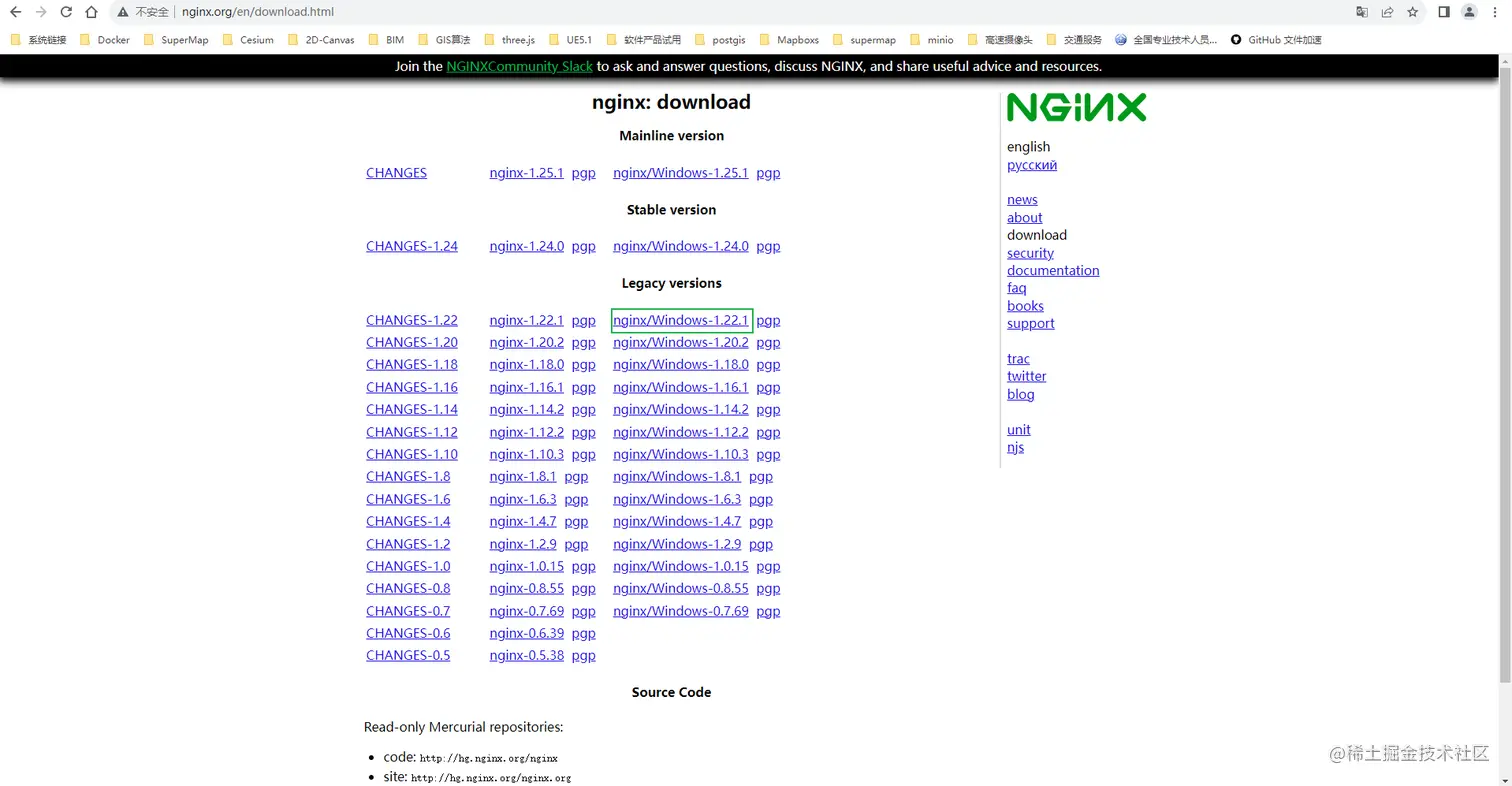
Task: Download nginx-1.10.3 source
Action: pos(526,454)
